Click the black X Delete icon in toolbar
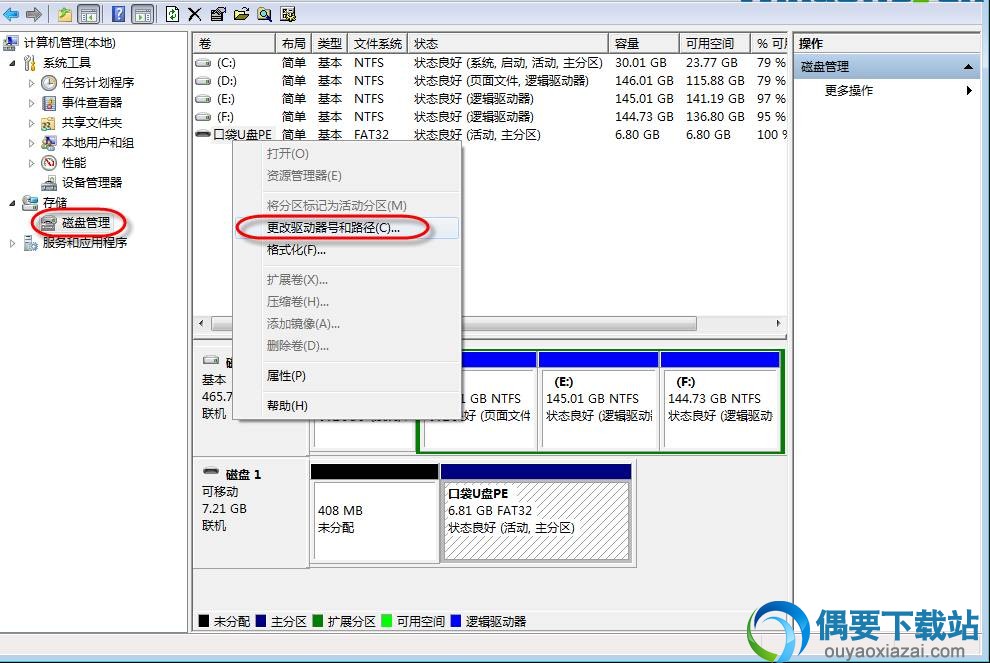The image size is (990, 663). tap(195, 14)
